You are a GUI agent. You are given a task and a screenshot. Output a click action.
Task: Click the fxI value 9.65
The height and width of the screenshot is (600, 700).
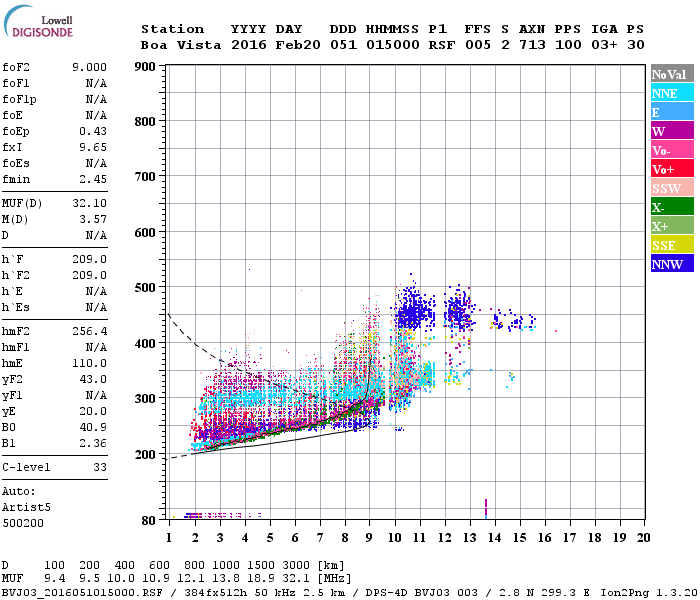(93, 147)
